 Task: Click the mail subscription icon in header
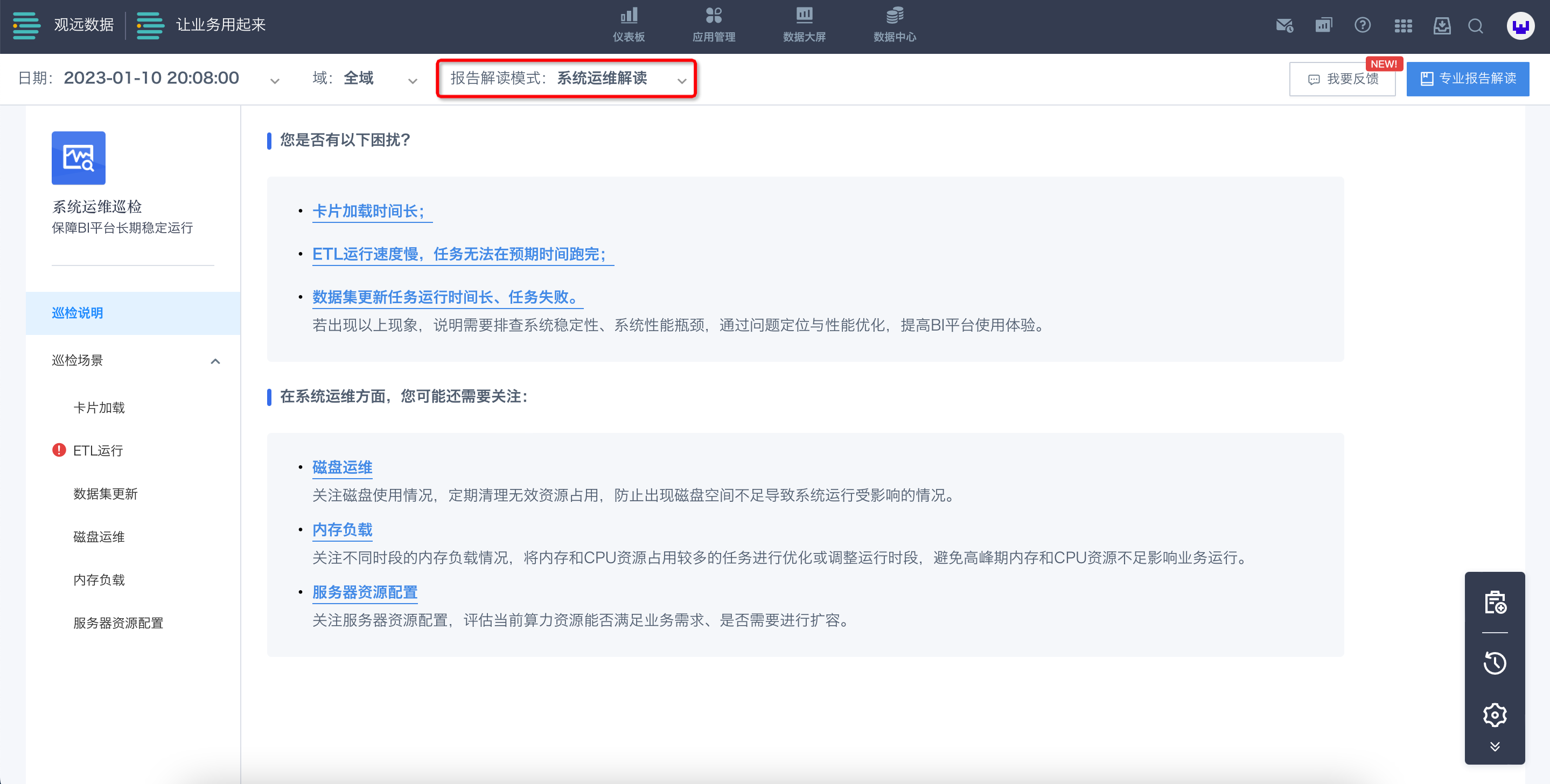(1284, 26)
